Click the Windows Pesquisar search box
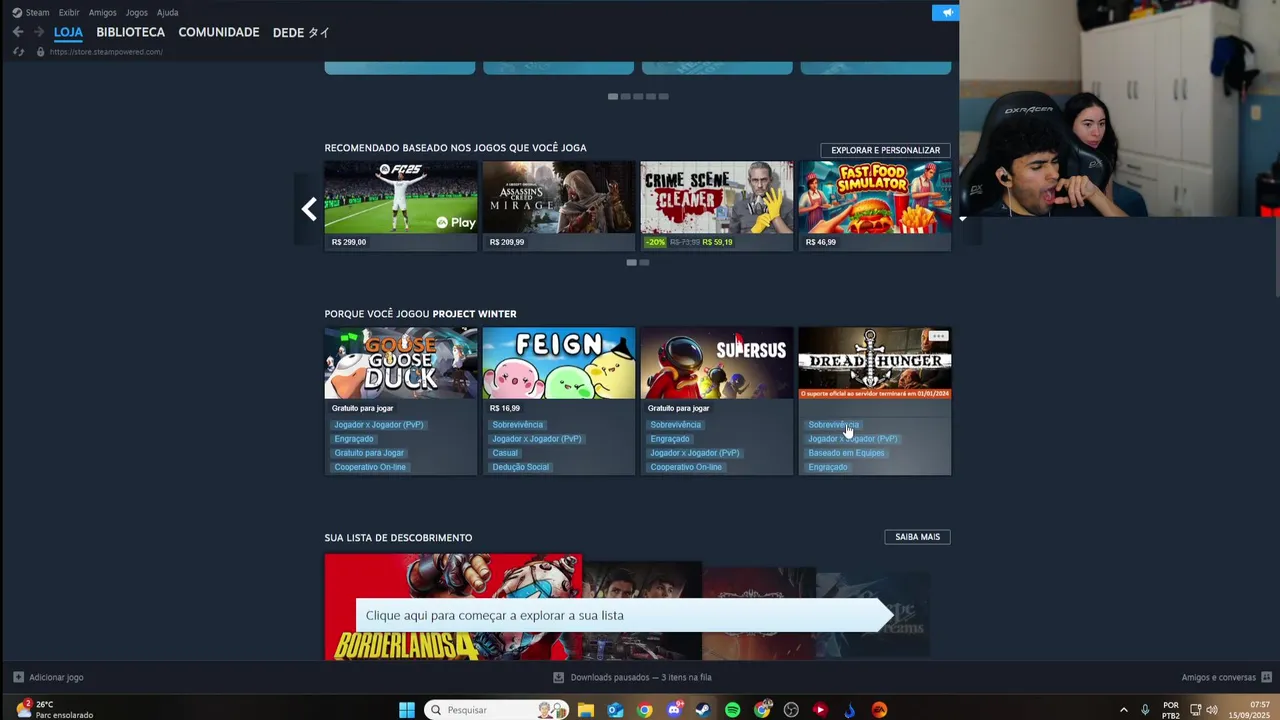This screenshot has width=1280, height=720. 495,710
